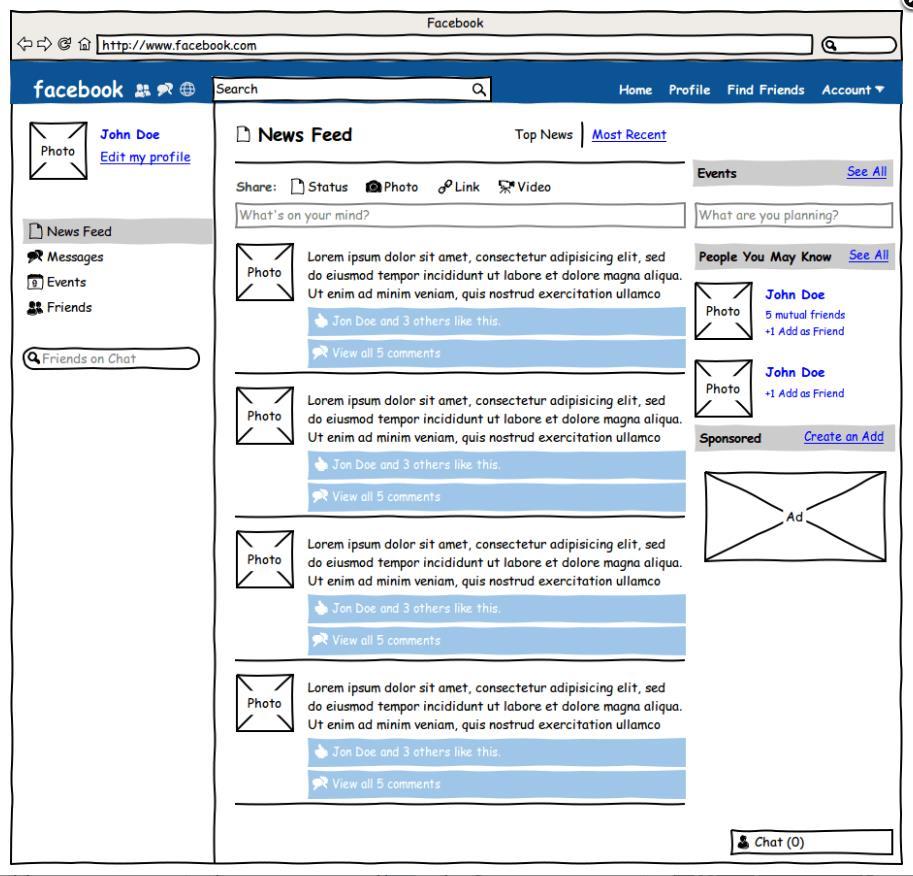Click the browser search box with magnifier
This screenshot has width=913, height=876.
point(859,45)
